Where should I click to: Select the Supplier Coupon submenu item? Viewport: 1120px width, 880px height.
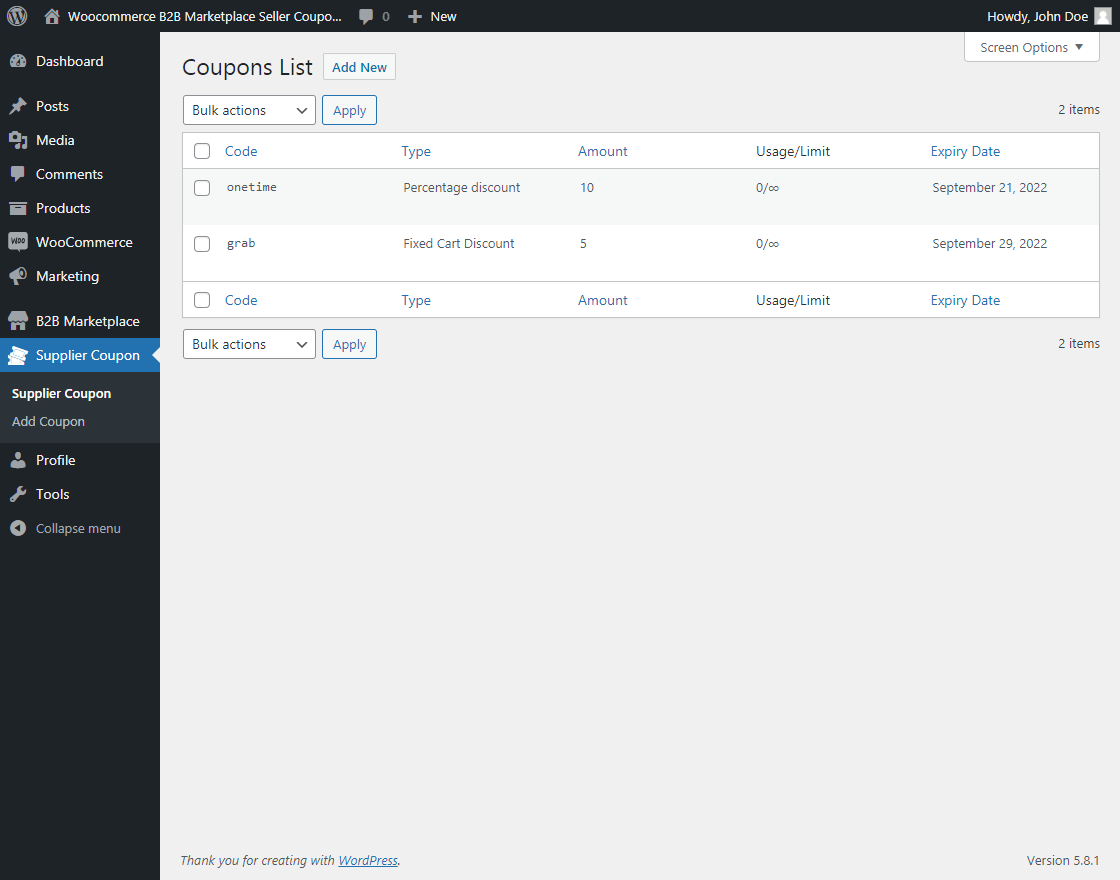[61, 394]
